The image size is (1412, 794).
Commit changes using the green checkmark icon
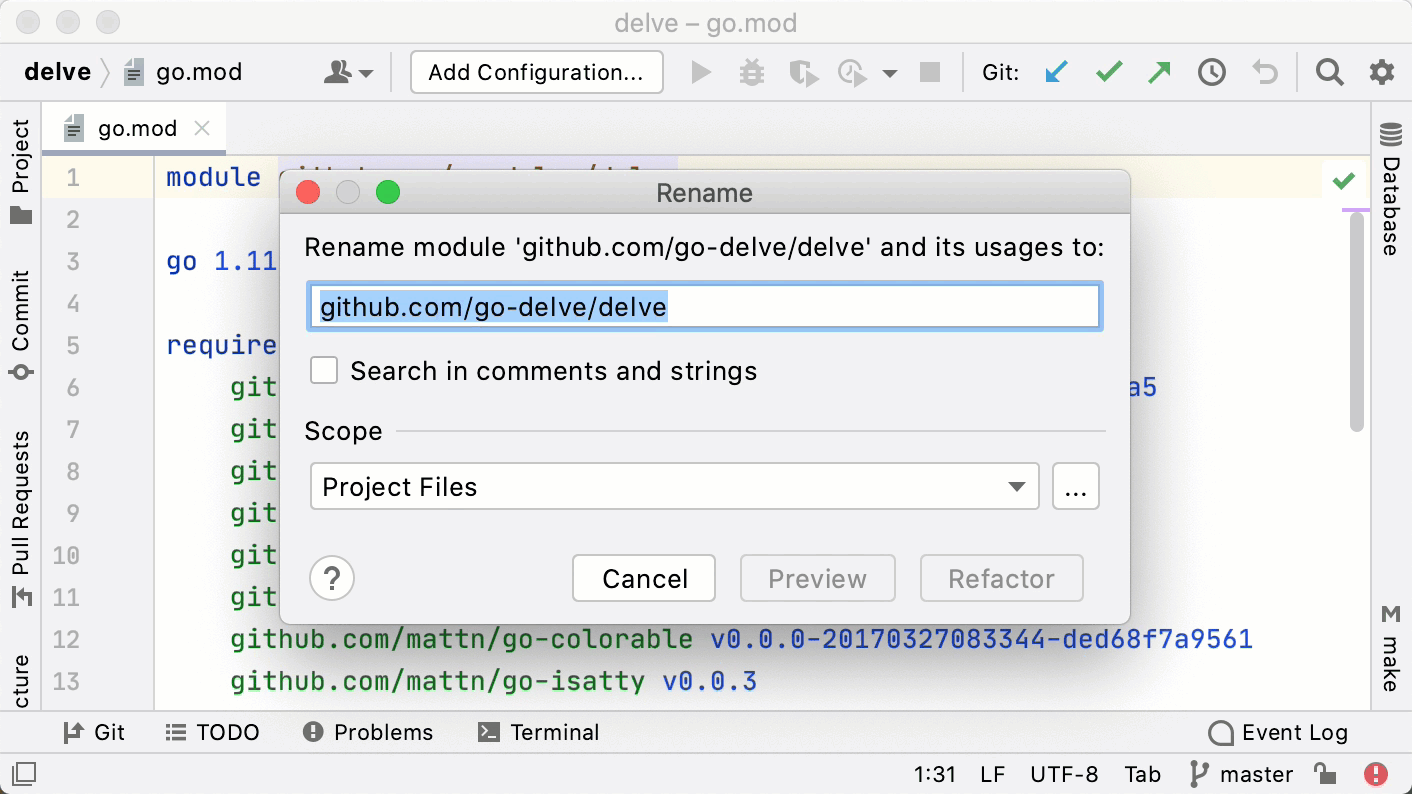[1108, 71]
